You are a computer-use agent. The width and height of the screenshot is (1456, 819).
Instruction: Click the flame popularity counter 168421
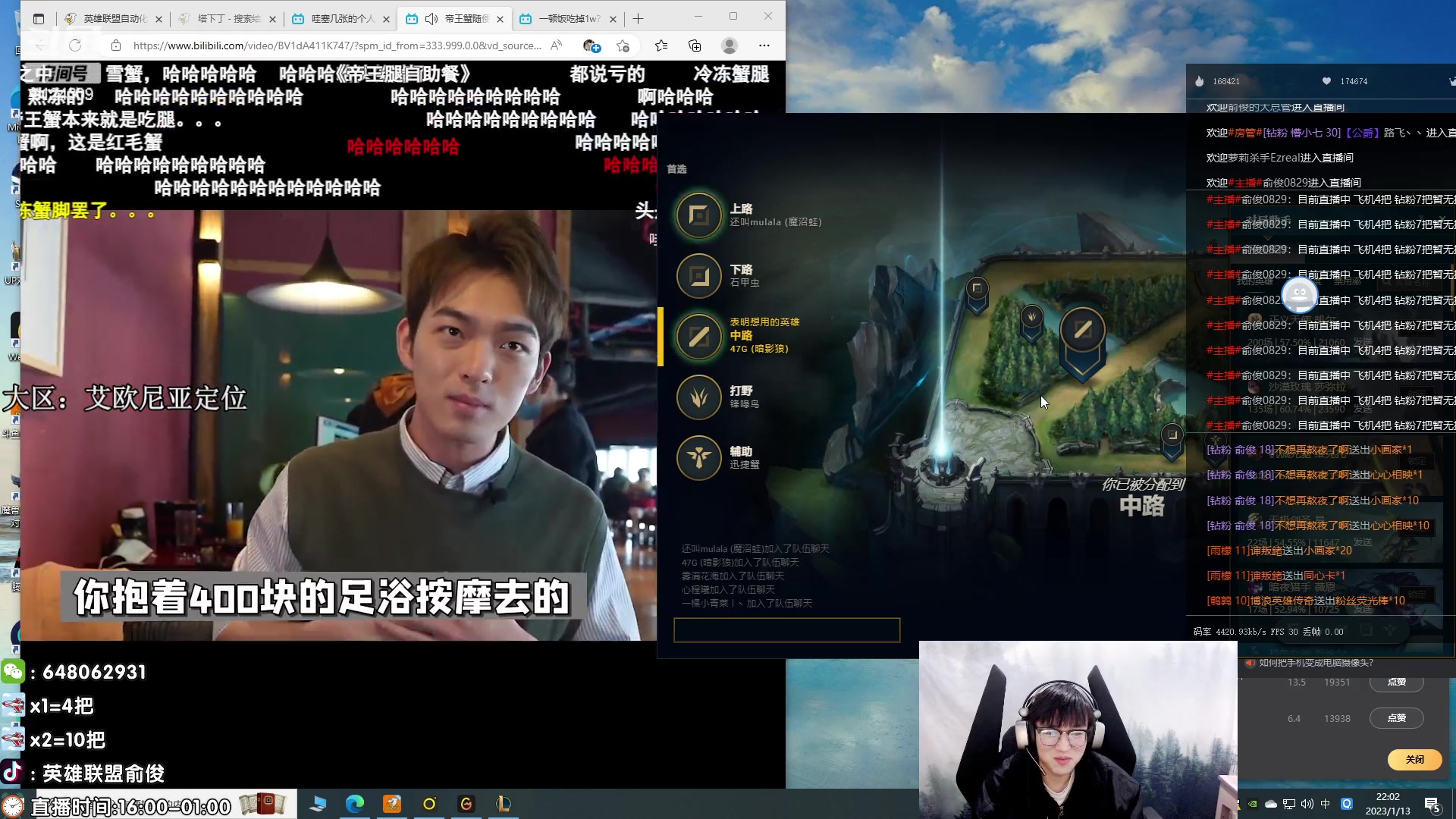(1217, 81)
